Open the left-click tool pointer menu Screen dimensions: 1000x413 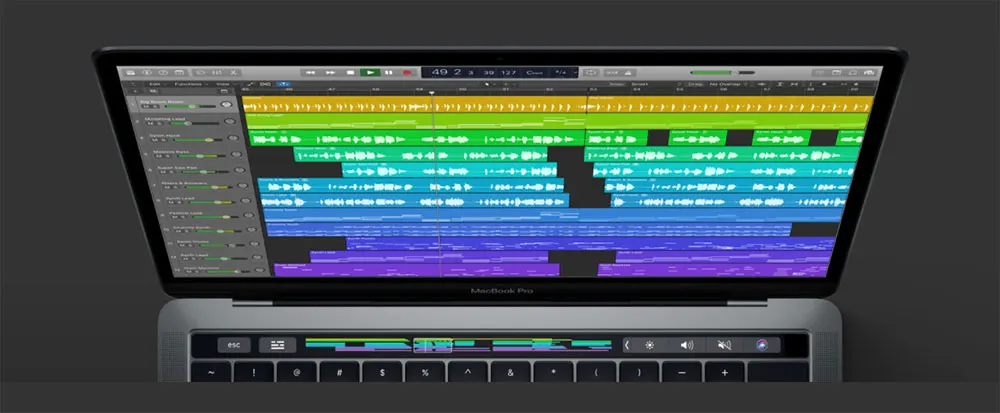click(x=489, y=84)
